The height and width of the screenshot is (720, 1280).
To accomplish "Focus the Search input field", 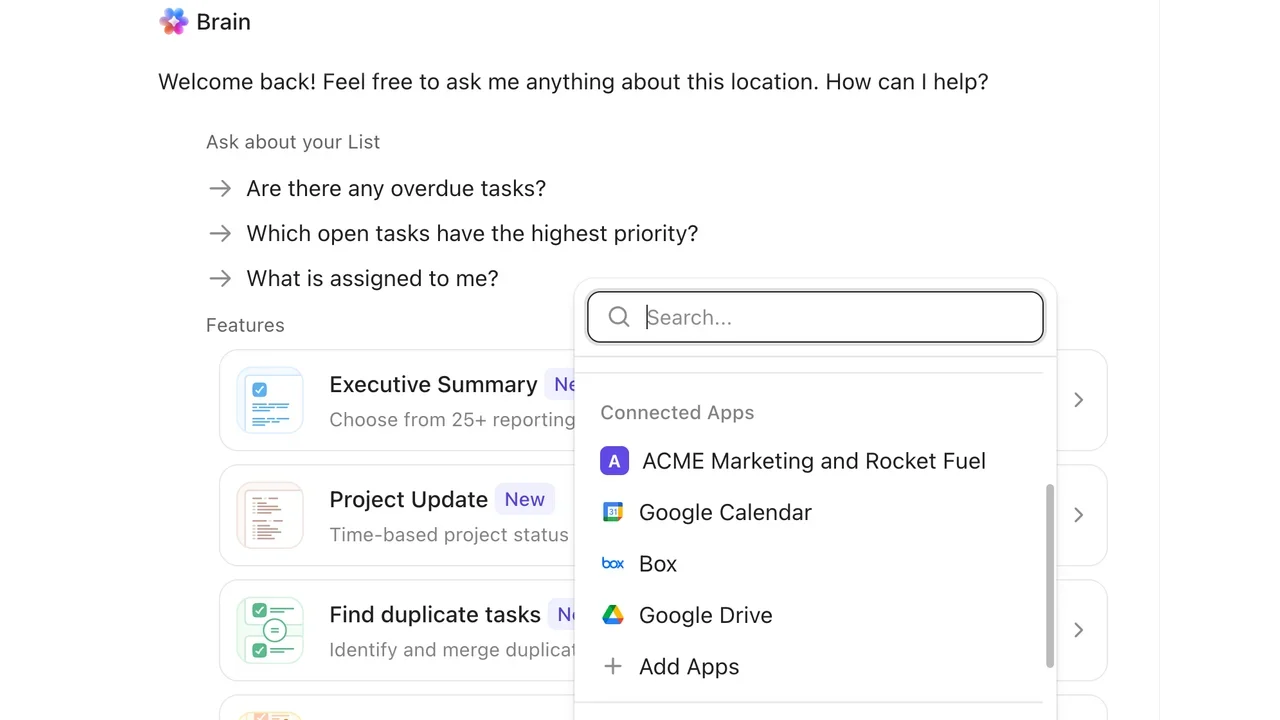I will pyautogui.click(x=815, y=317).
